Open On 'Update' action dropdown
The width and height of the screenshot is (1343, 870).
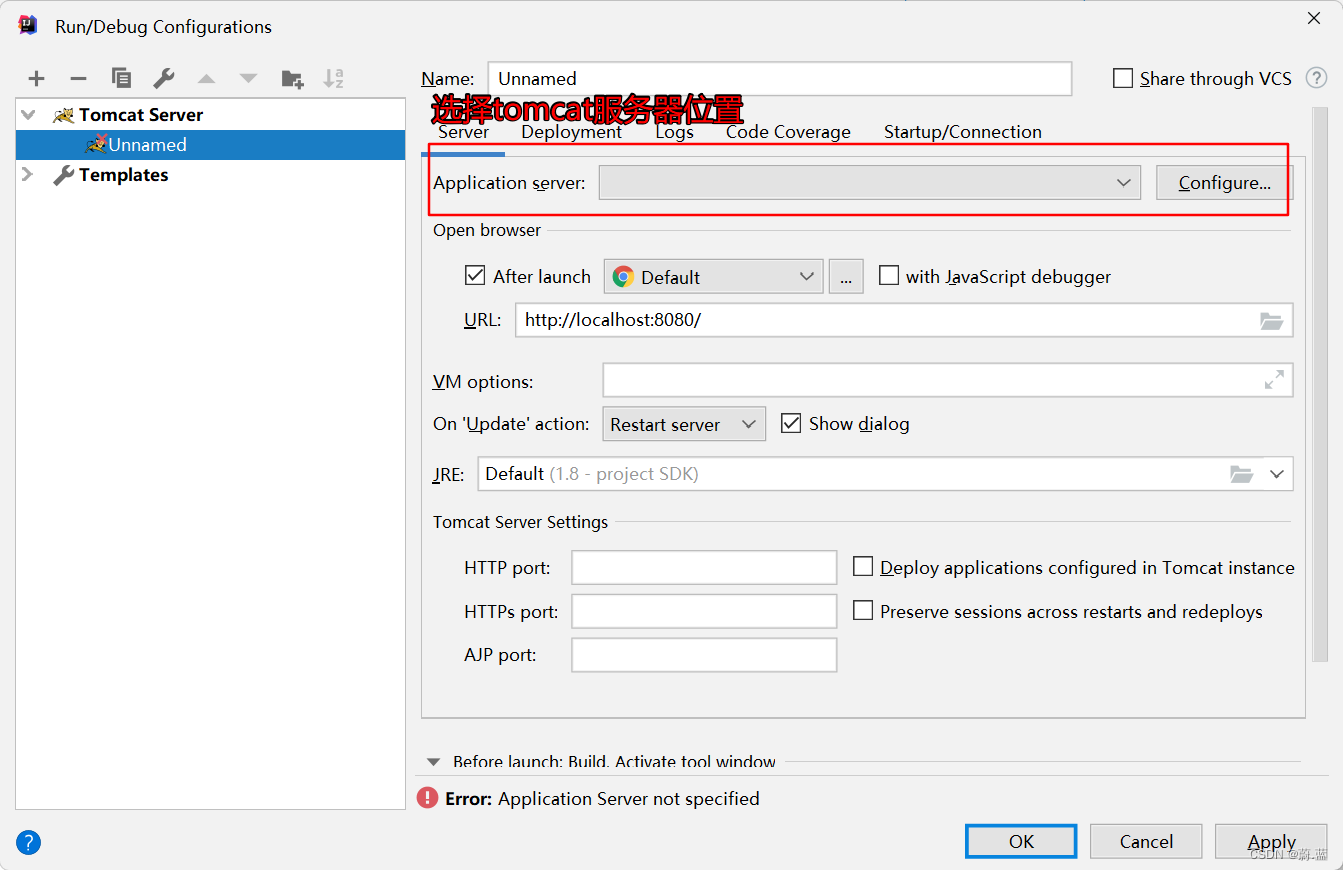(684, 424)
